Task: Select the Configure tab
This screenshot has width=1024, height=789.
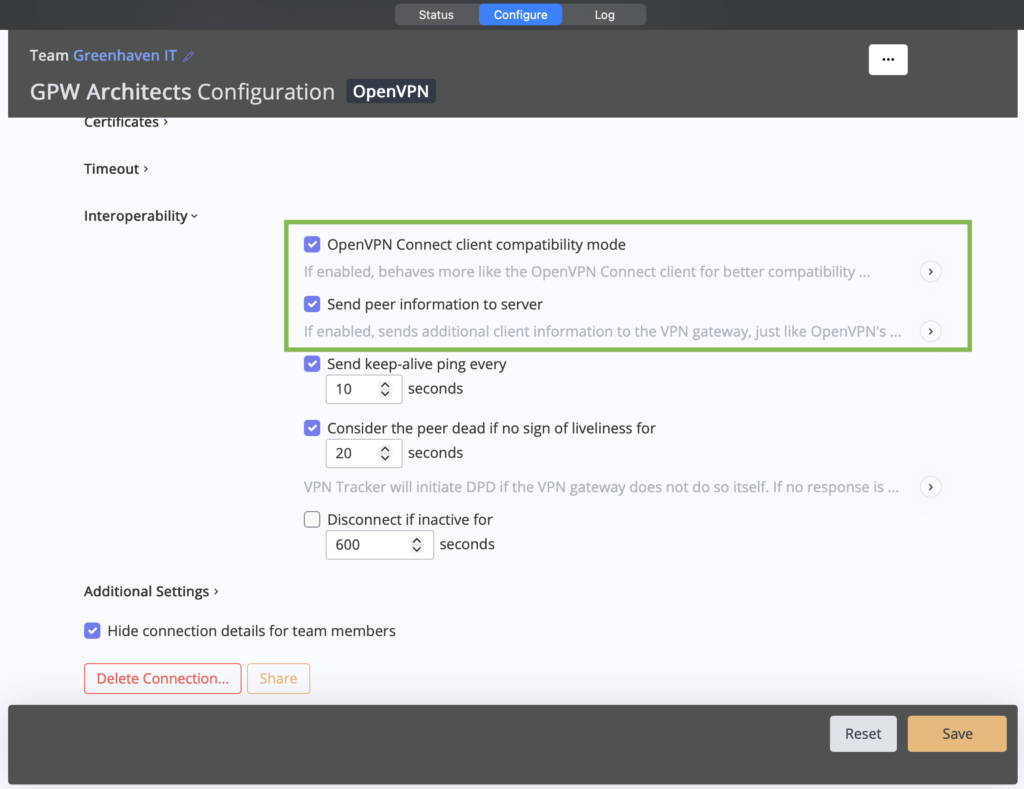Action: [x=520, y=14]
